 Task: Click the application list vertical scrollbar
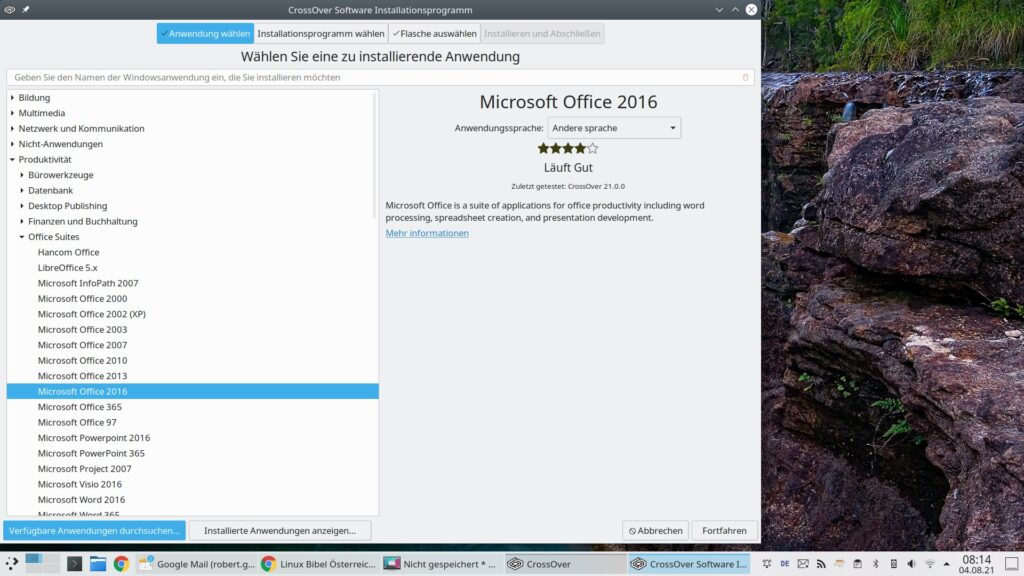(x=375, y=157)
